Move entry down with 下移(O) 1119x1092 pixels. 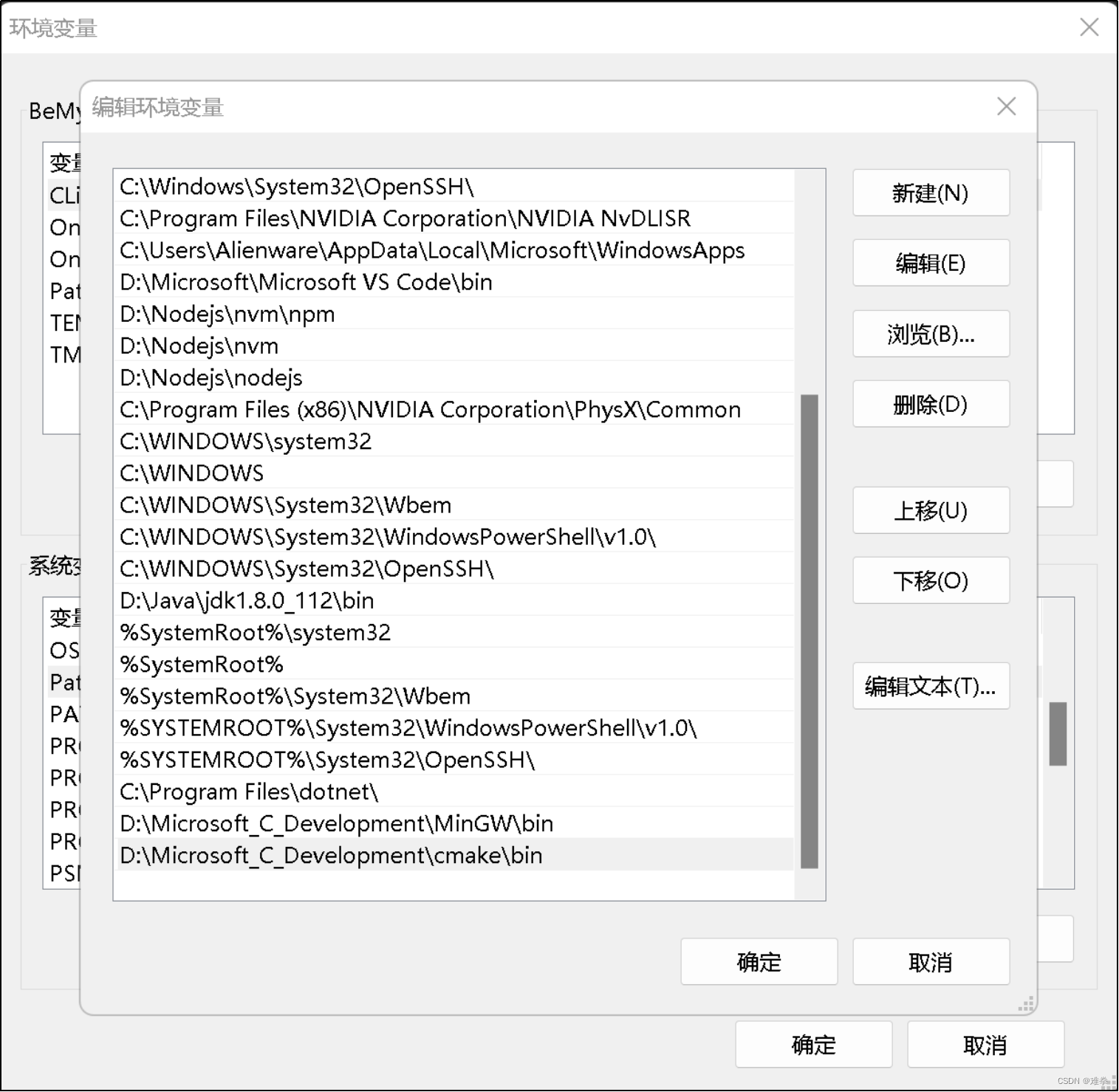pyautogui.click(x=931, y=580)
